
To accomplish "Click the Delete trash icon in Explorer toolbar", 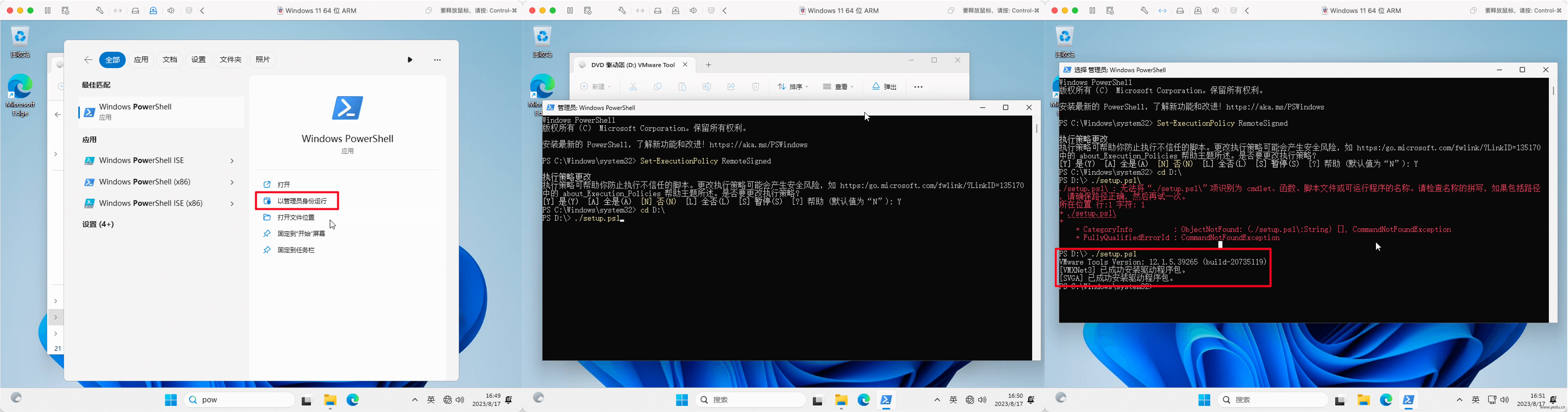I will (755, 86).
